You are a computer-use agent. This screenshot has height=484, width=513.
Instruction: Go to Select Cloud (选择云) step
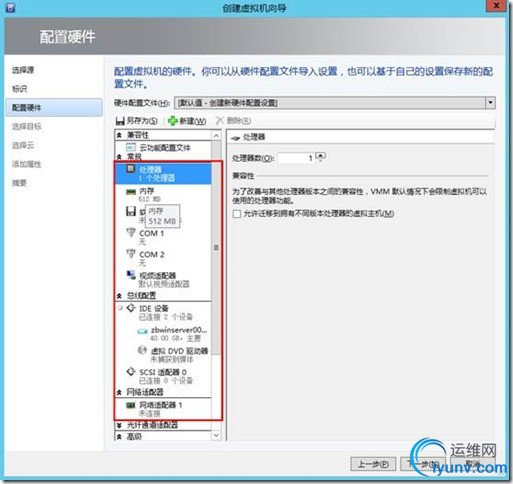point(23,145)
